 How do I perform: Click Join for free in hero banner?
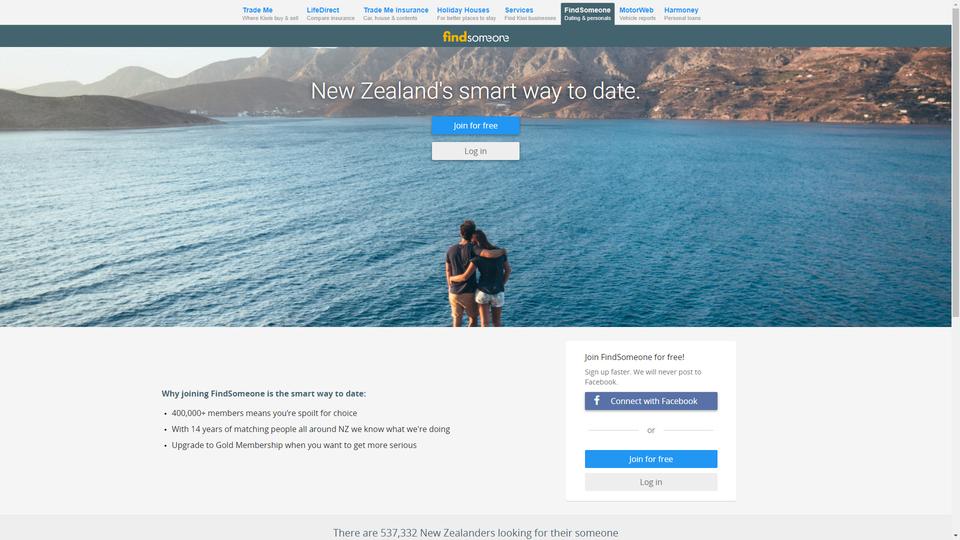[476, 126]
